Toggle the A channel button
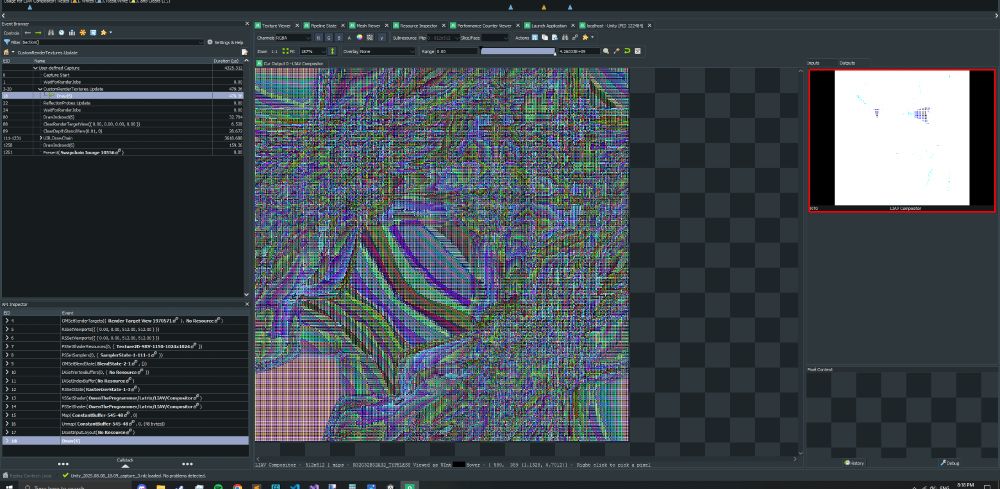Image resolution: width=1000 pixels, height=489 pixels. (x=349, y=38)
